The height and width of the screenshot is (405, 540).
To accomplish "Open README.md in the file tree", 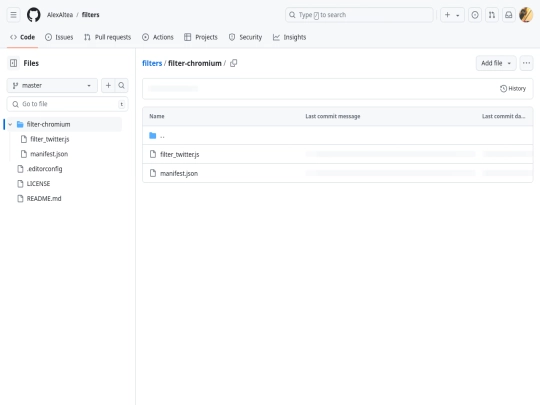I will click(44, 198).
